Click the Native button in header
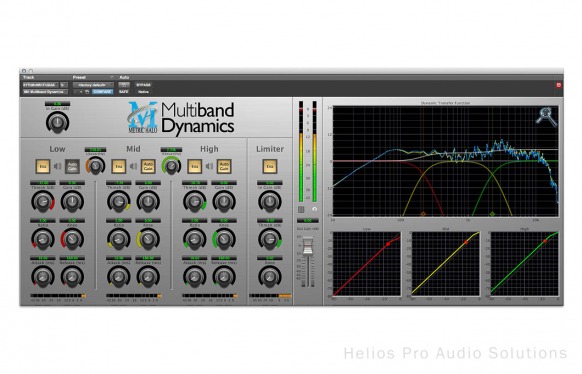This screenshot has width=582, height=374. pyautogui.click(x=143, y=92)
